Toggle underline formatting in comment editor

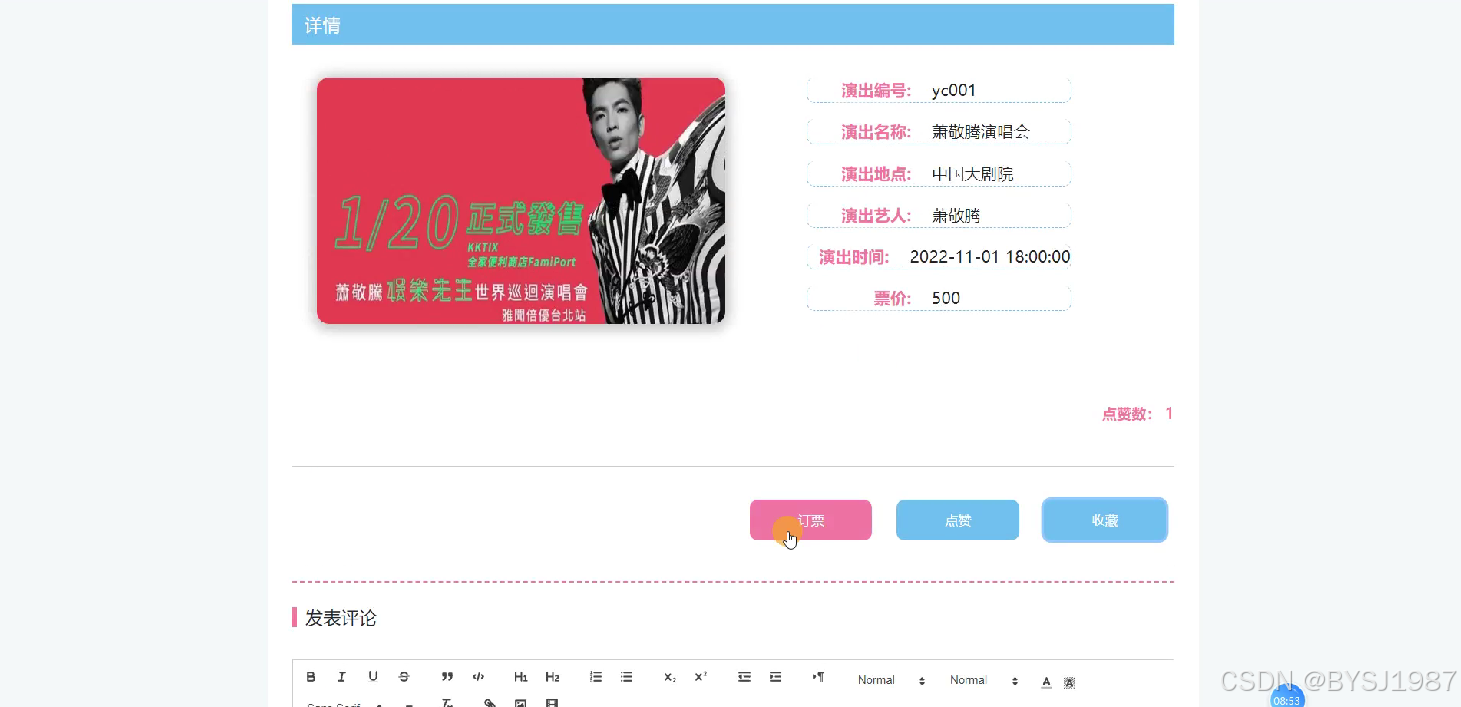coord(373,677)
